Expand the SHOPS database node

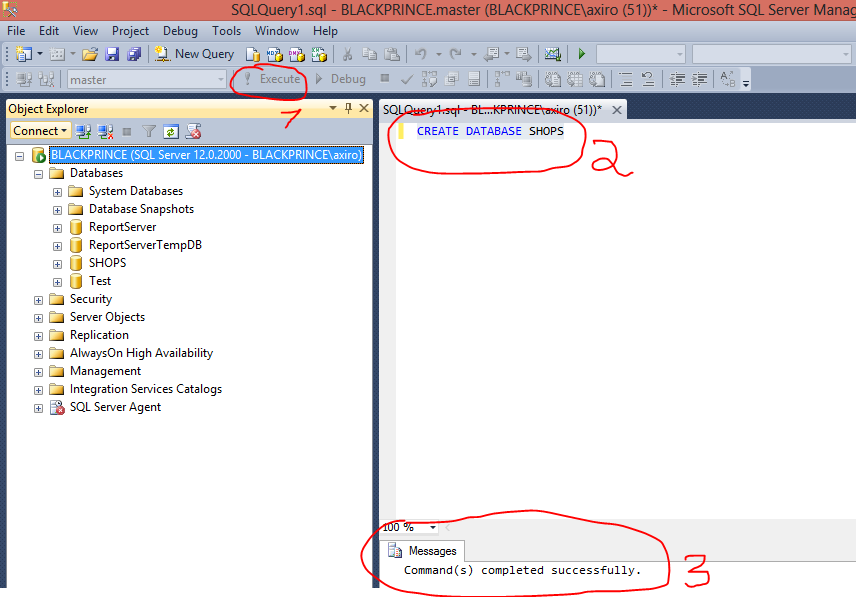pos(57,264)
